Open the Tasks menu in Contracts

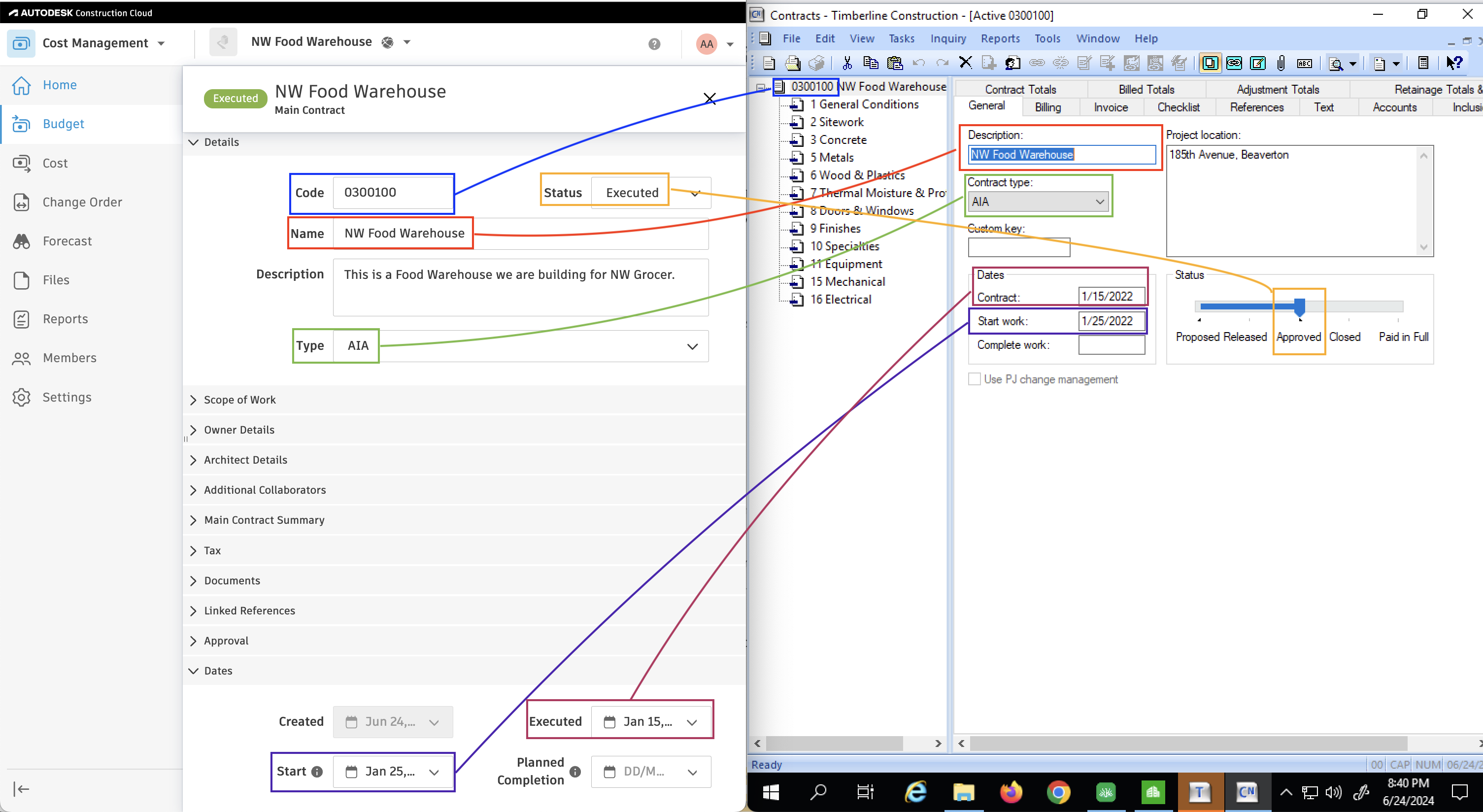tap(901, 38)
